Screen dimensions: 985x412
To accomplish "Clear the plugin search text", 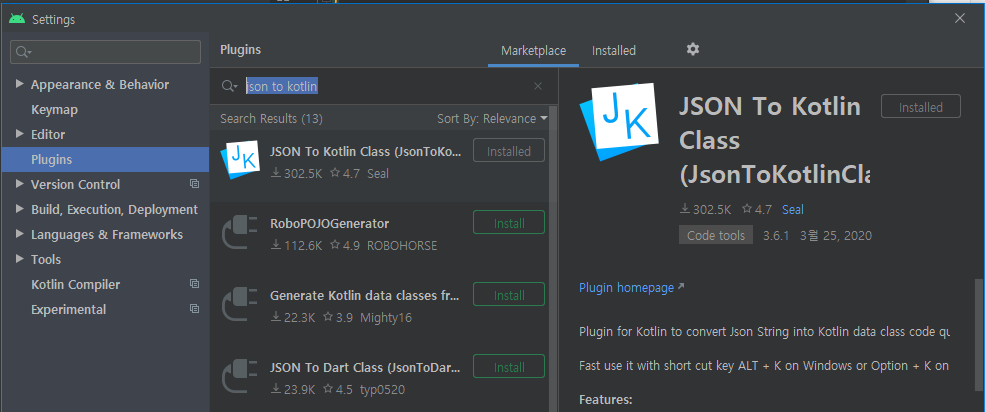I will pos(538,86).
